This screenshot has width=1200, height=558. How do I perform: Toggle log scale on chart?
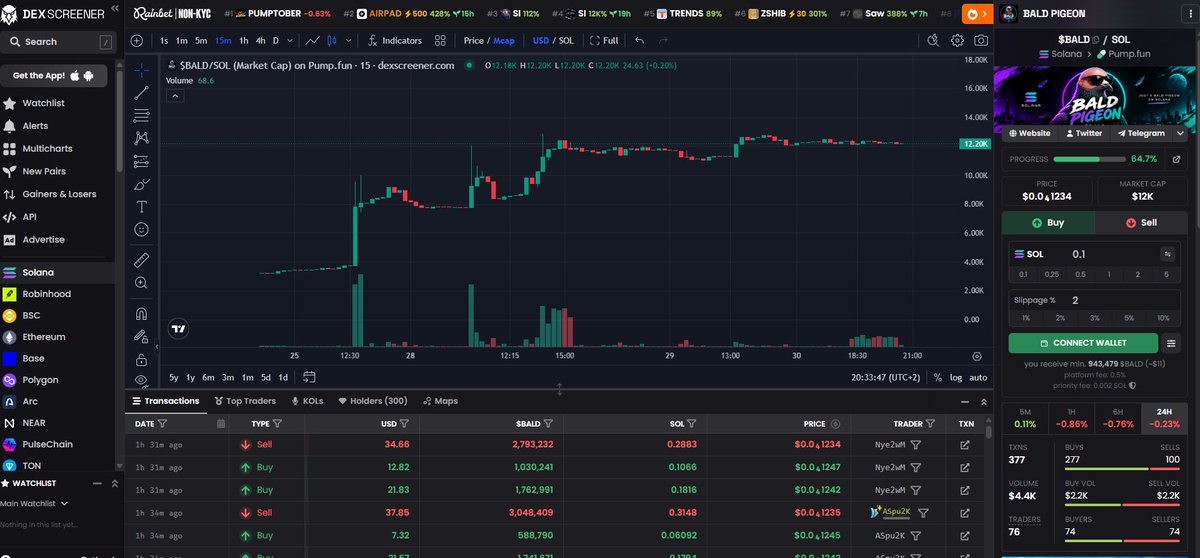[x=955, y=377]
